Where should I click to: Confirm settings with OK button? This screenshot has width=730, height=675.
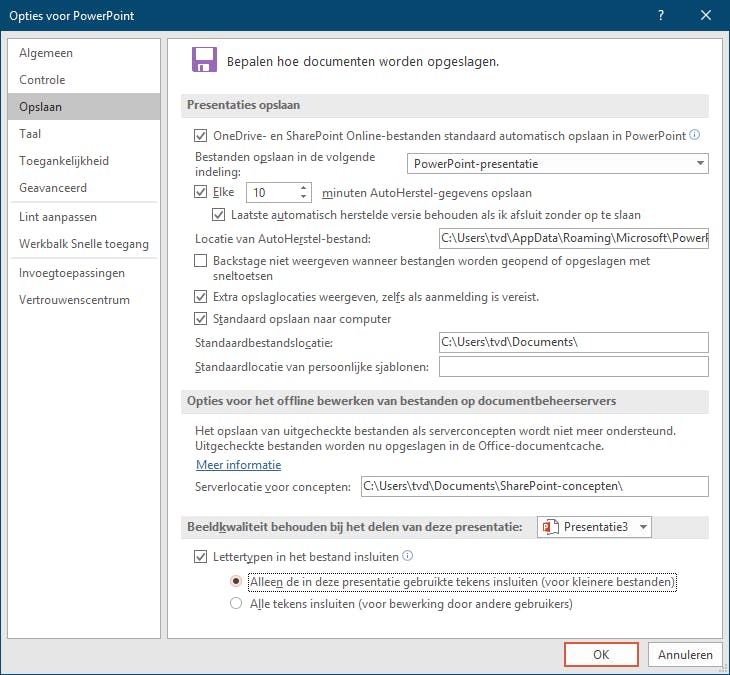coord(601,655)
